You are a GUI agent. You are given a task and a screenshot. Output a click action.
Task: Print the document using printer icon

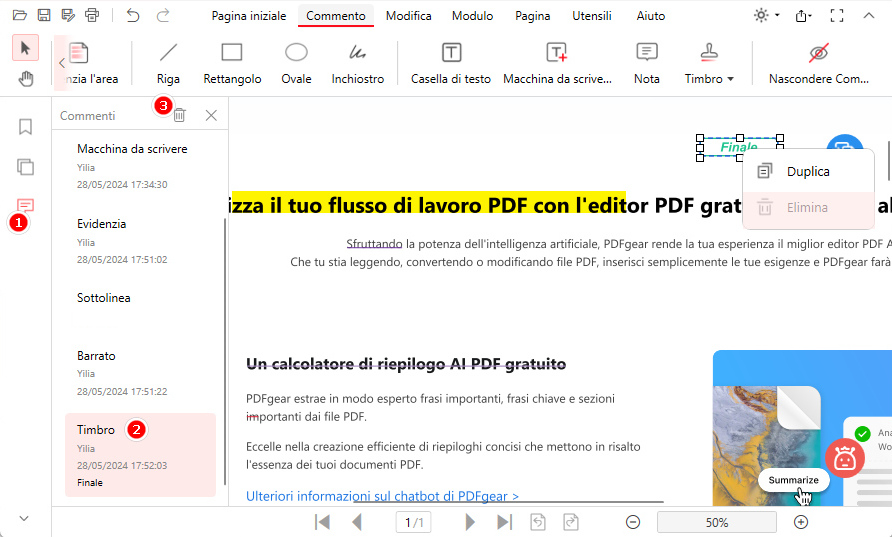92,15
